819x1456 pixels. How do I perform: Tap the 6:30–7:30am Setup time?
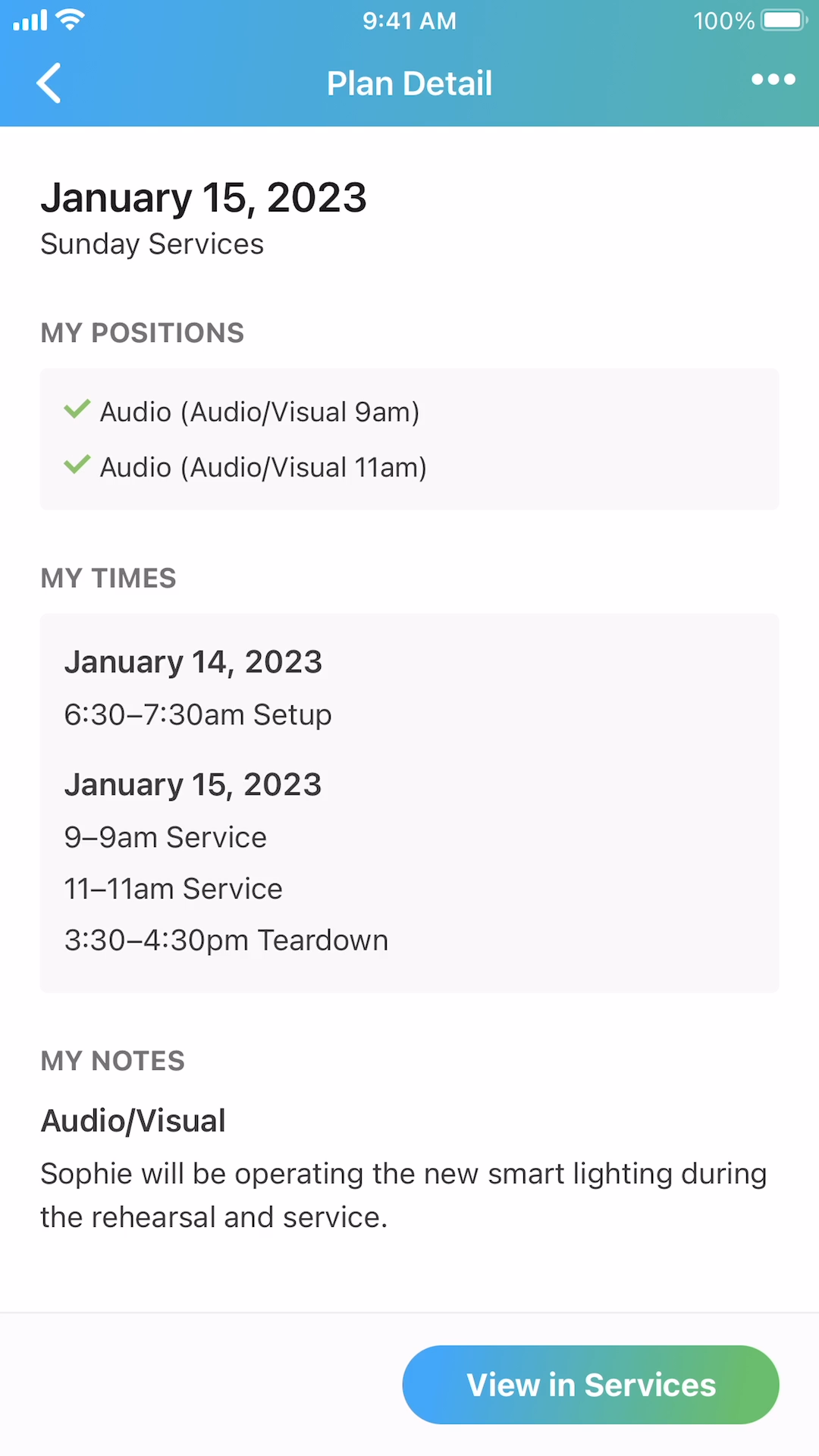click(x=198, y=714)
